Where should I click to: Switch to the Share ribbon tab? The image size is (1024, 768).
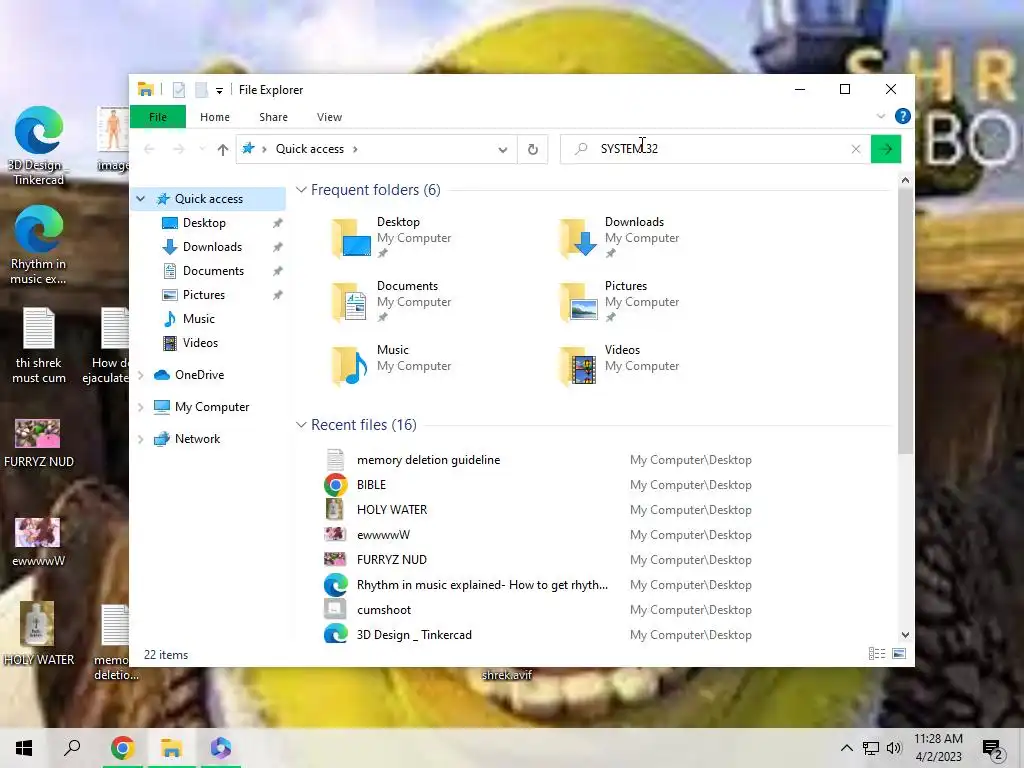pos(273,117)
